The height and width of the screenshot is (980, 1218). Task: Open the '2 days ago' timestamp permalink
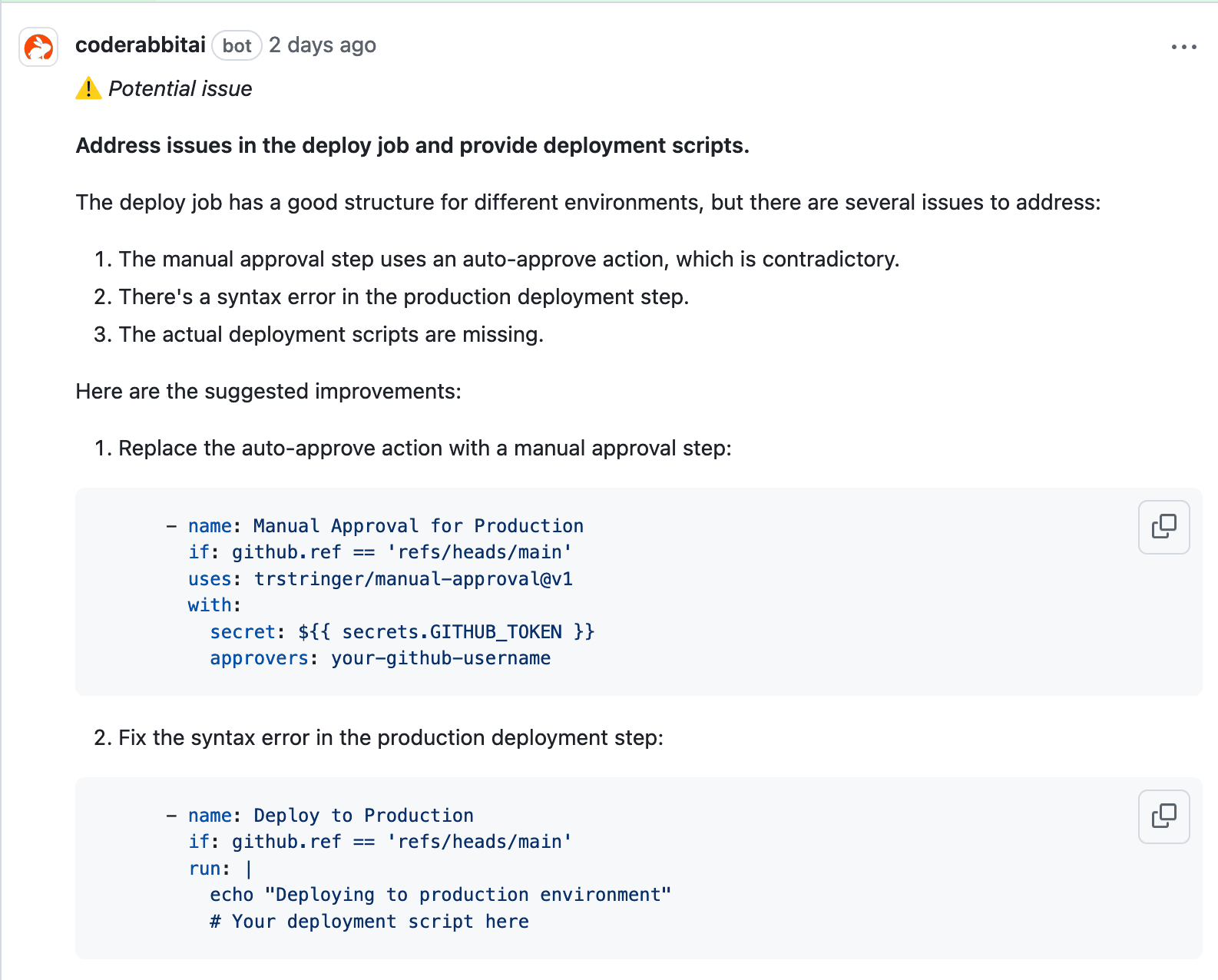click(x=323, y=45)
